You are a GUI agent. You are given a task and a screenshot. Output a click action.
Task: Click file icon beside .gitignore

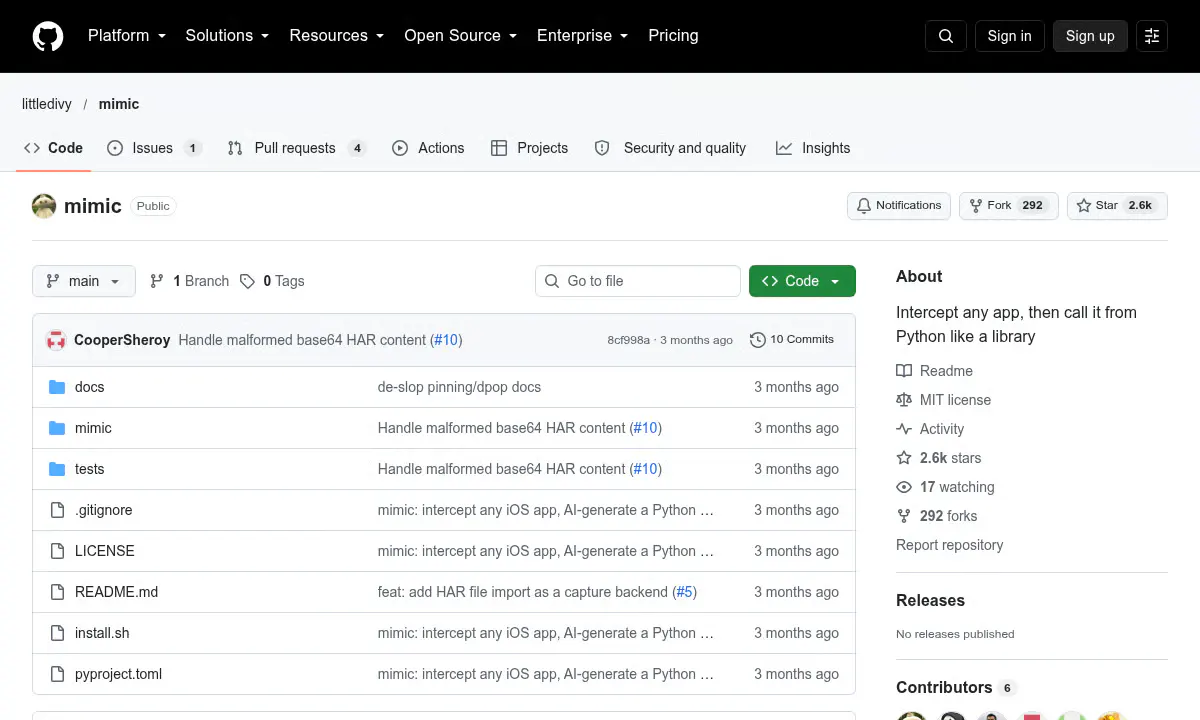[57, 510]
